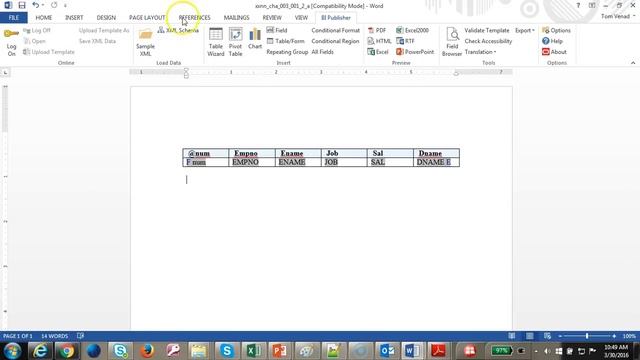Open BI Publisher Help
This screenshot has width=640, height=360.
[x=552, y=41]
